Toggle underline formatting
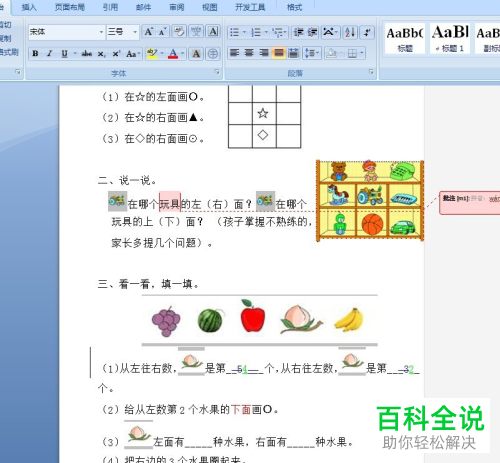The width and height of the screenshot is (500, 463). point(64,53)
